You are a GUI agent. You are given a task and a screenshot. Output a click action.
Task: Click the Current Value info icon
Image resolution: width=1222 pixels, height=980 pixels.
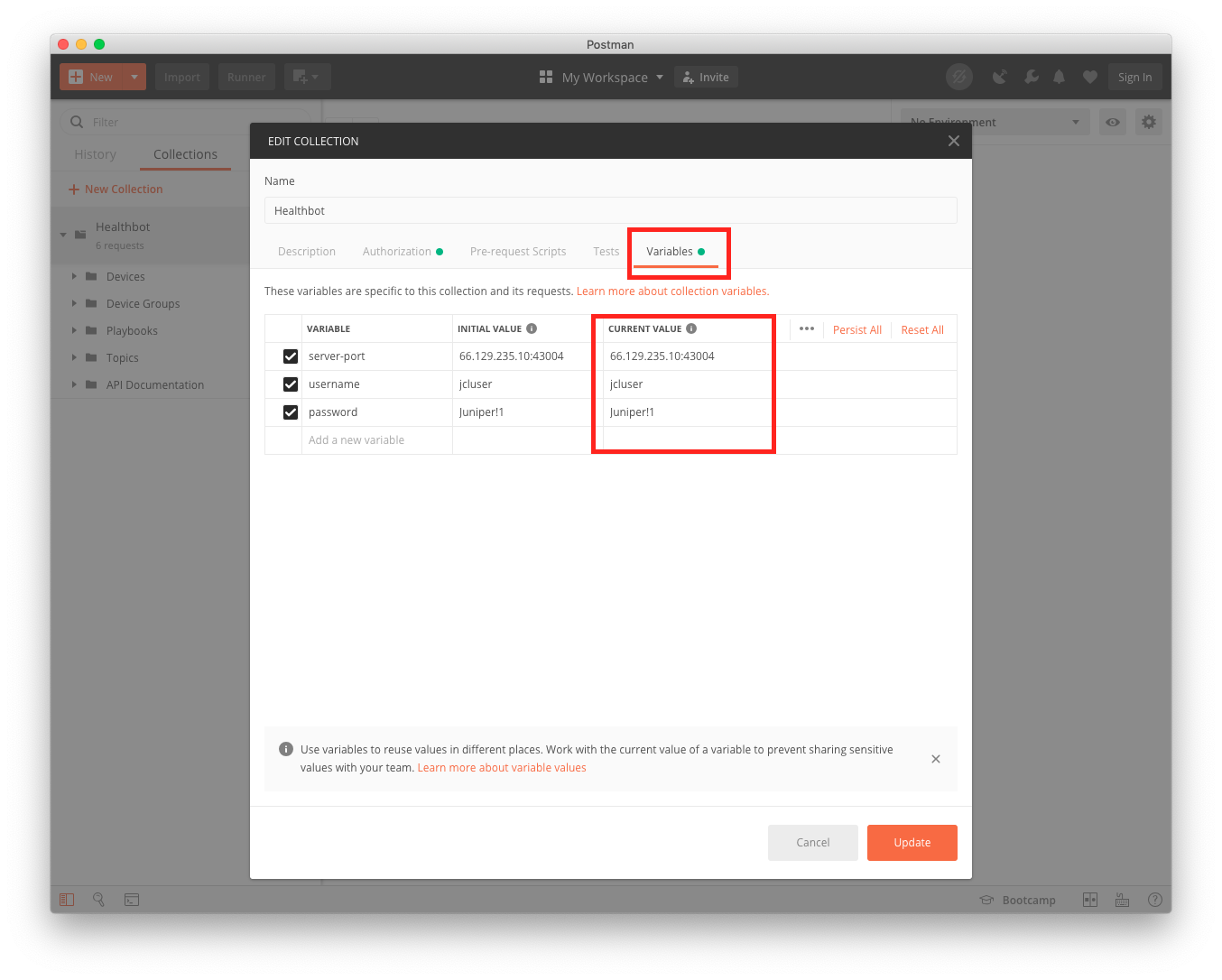691,328
